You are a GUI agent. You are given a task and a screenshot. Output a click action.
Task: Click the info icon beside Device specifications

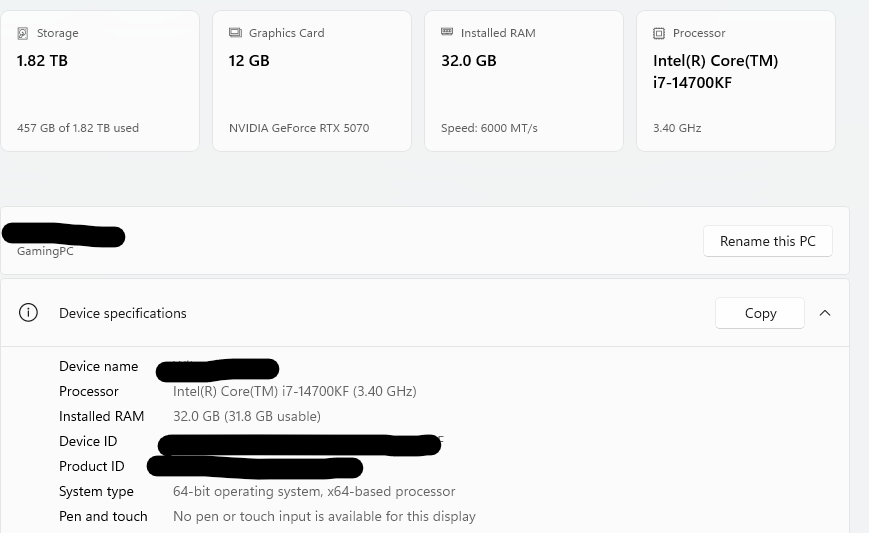coord(28,313)
